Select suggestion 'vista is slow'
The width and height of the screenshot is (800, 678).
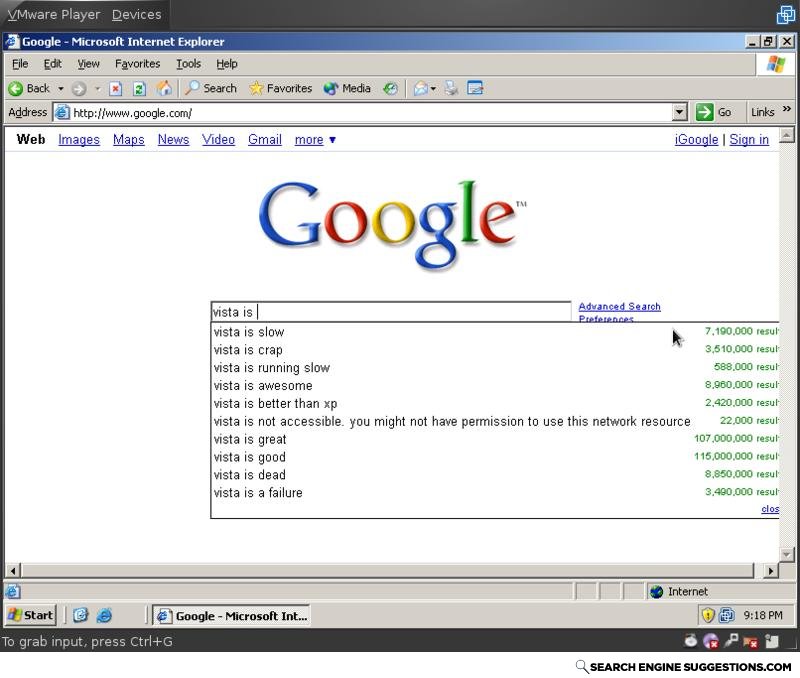(495, 332)
